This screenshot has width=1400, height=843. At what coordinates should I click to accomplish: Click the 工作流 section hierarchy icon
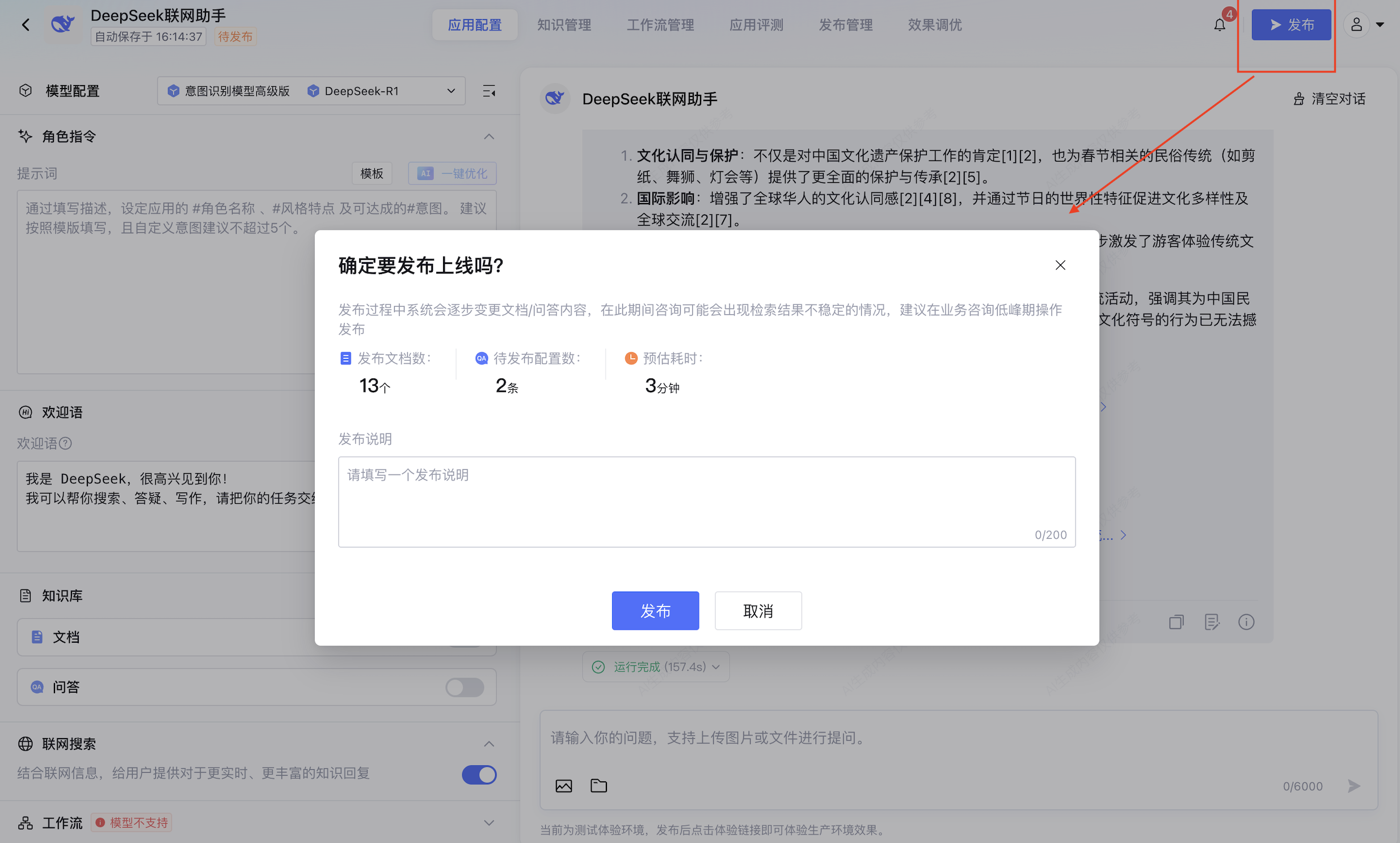point(26,823)
